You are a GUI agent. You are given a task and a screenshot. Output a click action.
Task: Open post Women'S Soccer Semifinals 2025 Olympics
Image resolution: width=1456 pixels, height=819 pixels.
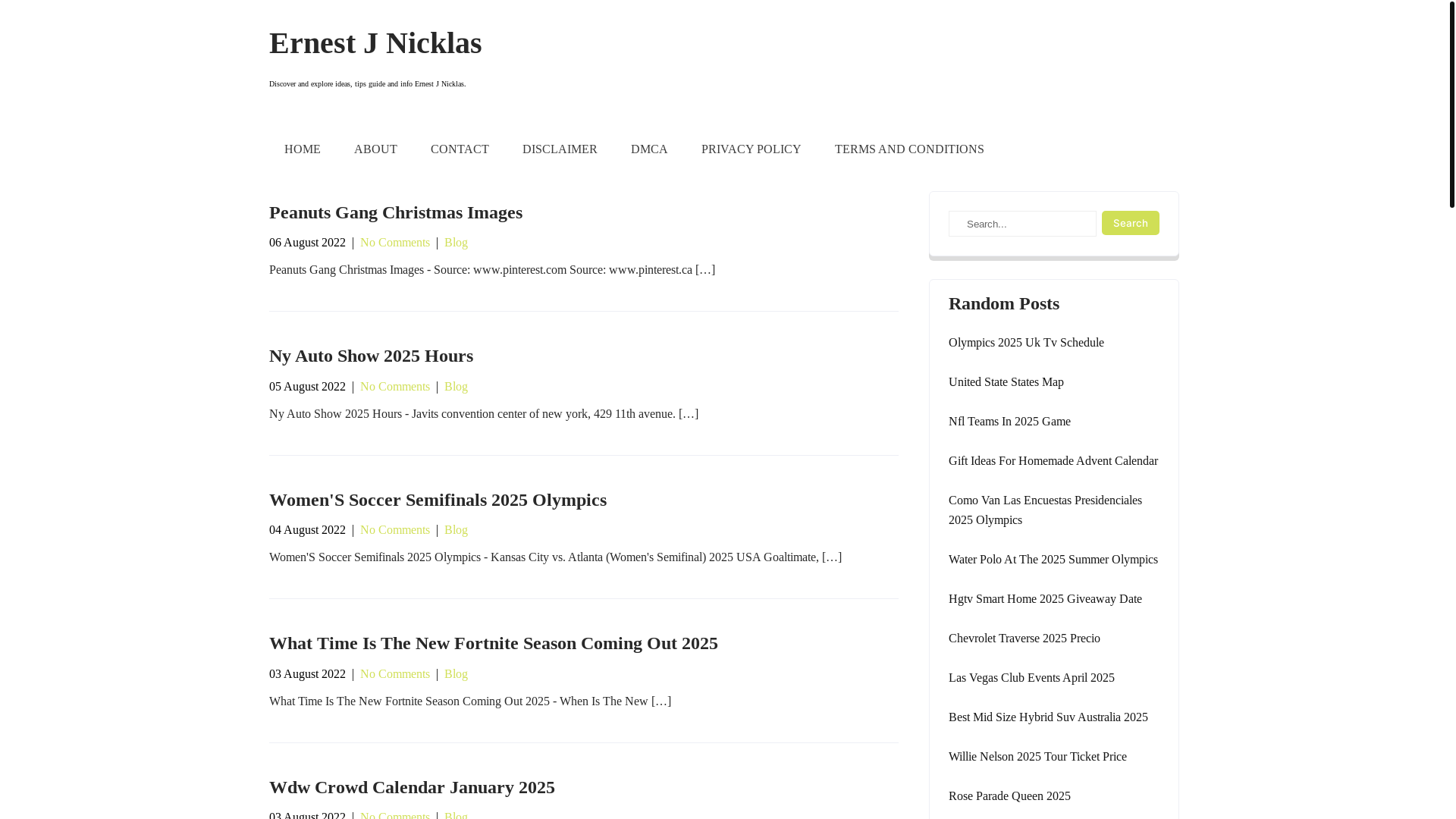[x=438, y=500]
